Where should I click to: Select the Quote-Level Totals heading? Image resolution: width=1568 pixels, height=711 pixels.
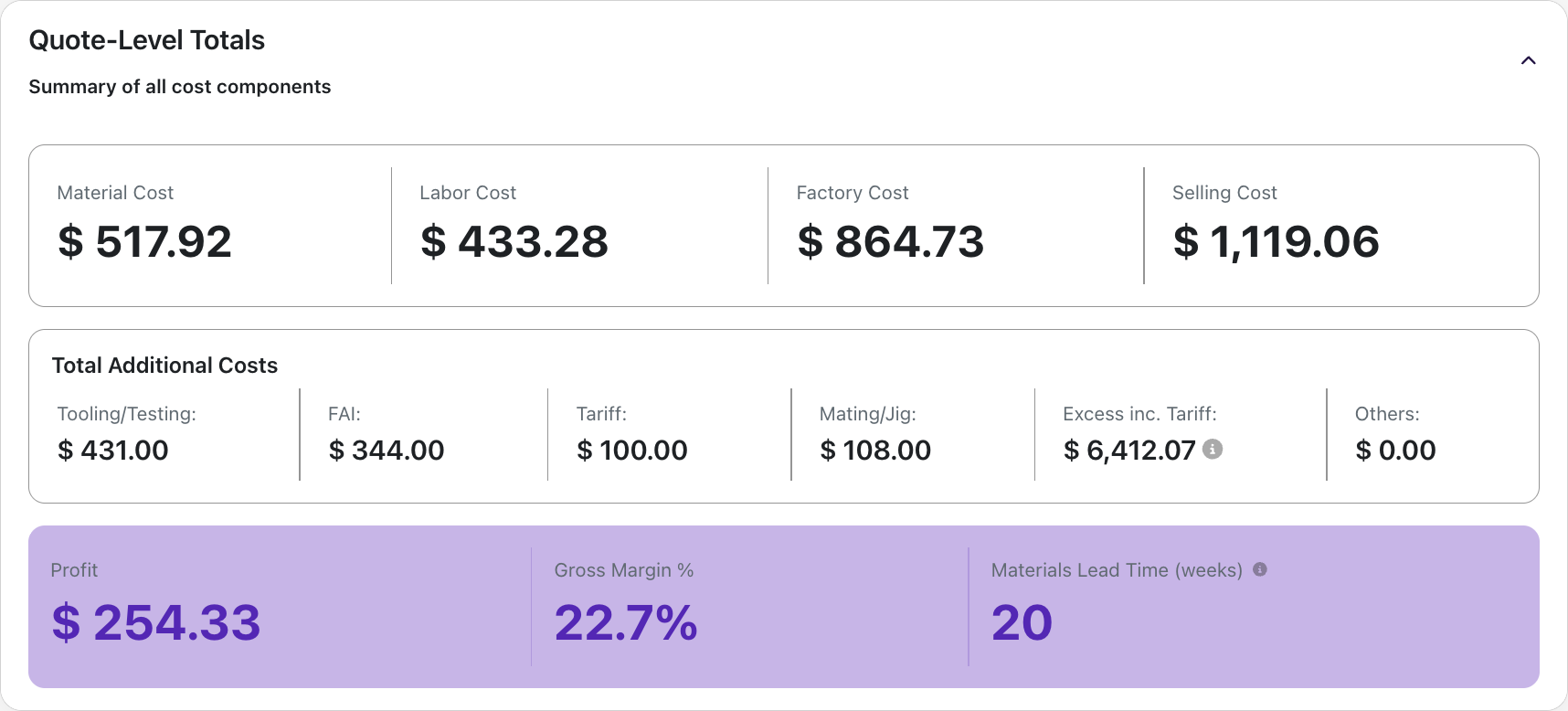(x=147, y=40)
